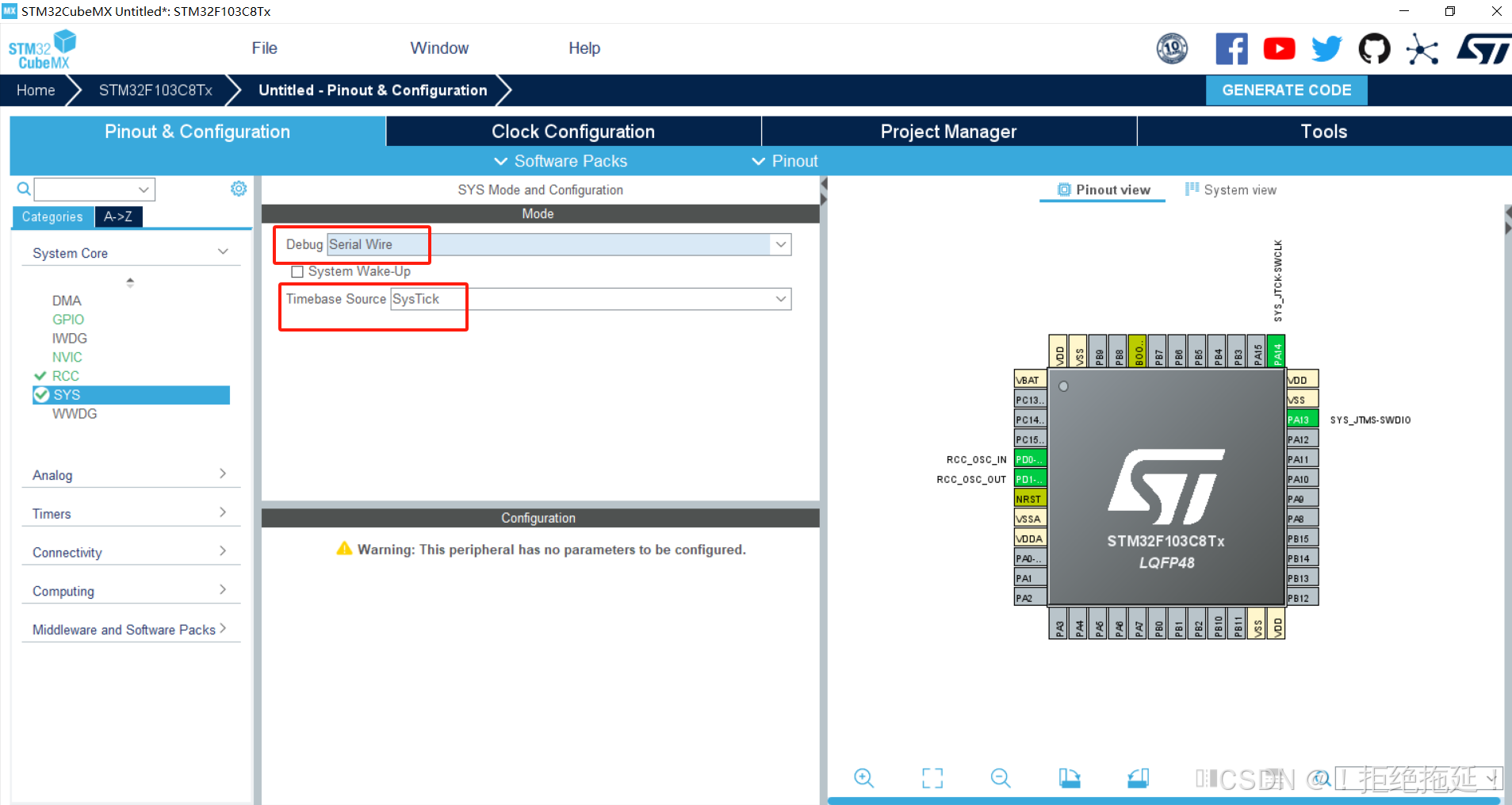
Task: Click the System Core sort arrows
Action: click(130, 282)
